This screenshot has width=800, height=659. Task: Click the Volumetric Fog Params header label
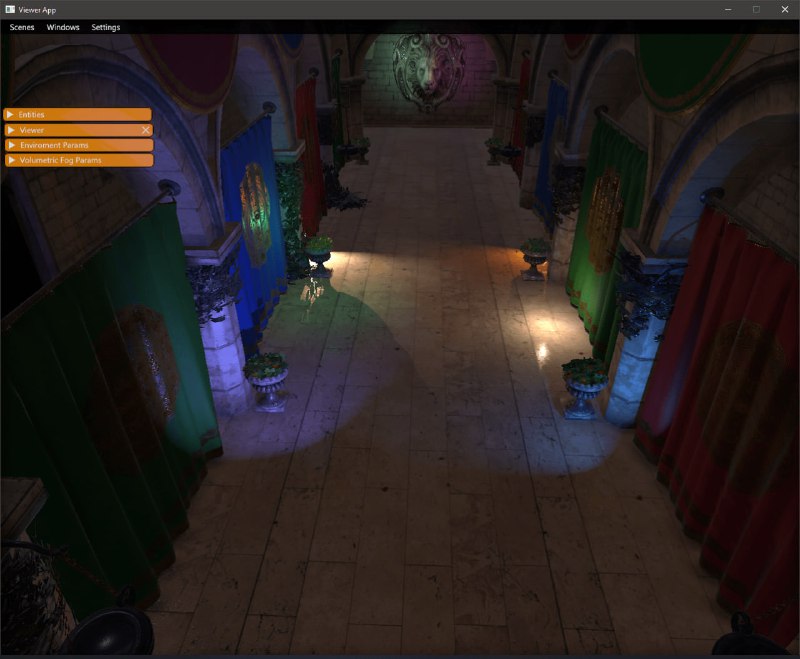click(60, 160)
